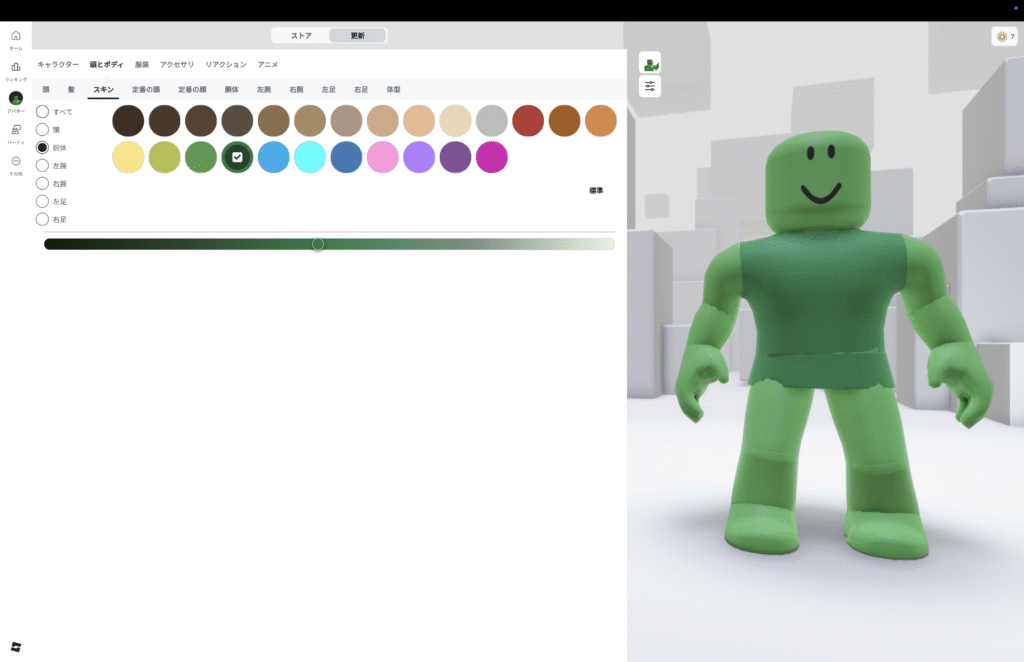Pick the dark blue skin color swatch

pos(346,157)
